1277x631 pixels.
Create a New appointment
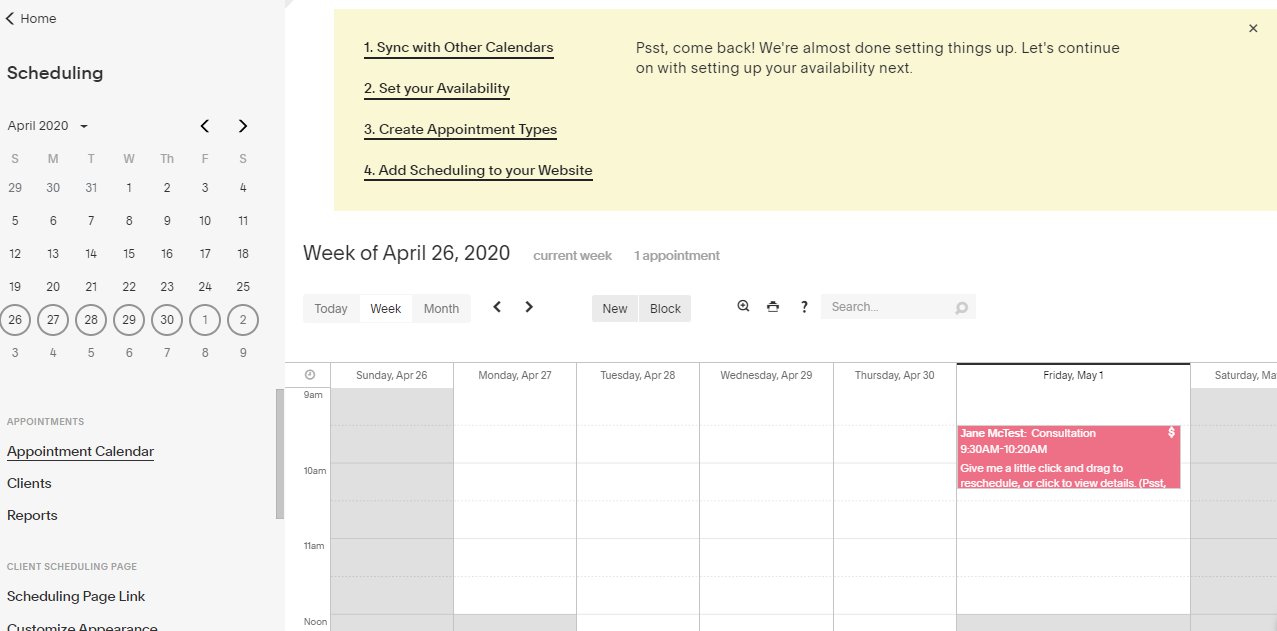pyautogui.click(x=615, y=308)
